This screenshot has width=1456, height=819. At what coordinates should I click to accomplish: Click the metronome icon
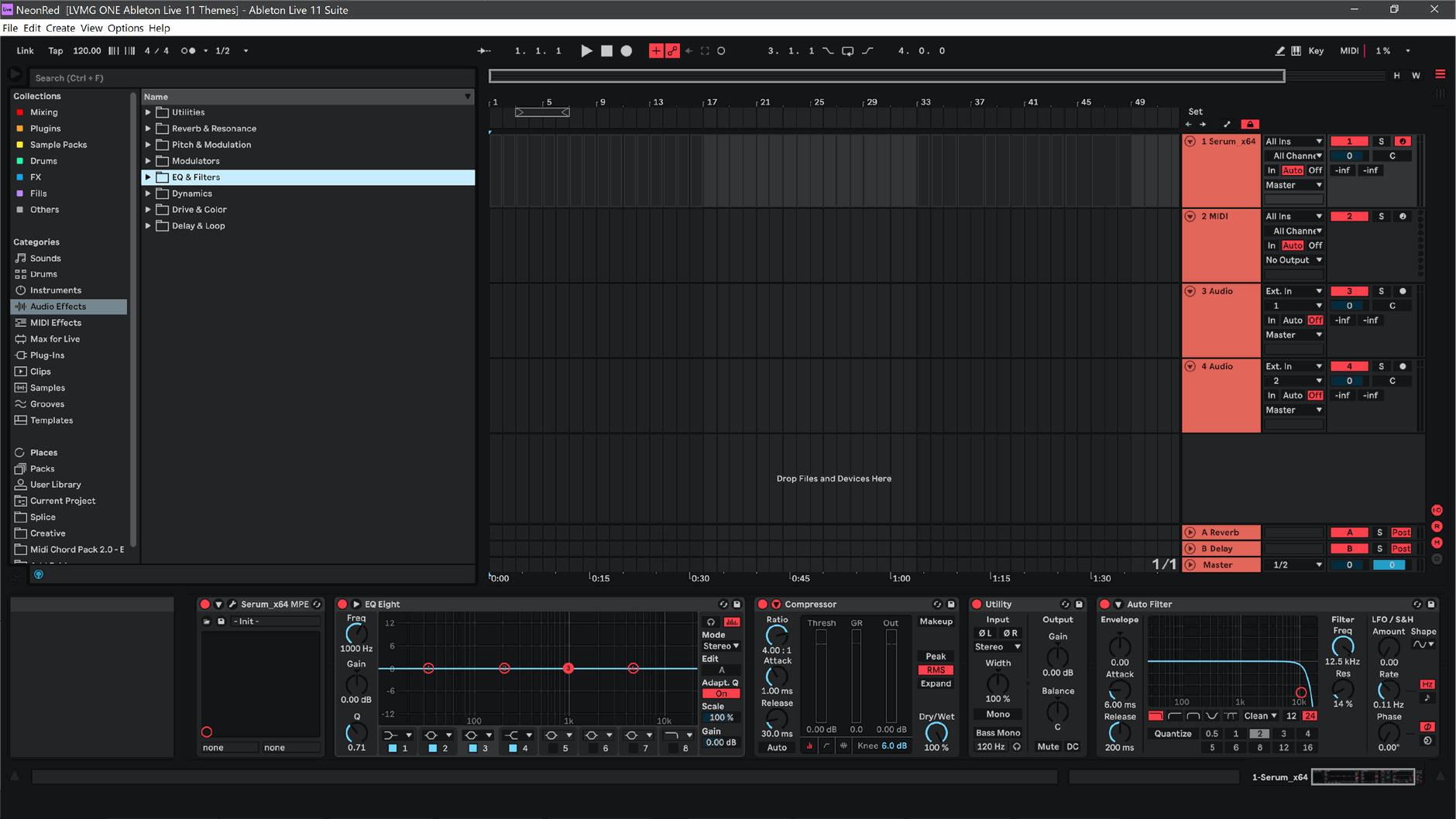[188, 51]
